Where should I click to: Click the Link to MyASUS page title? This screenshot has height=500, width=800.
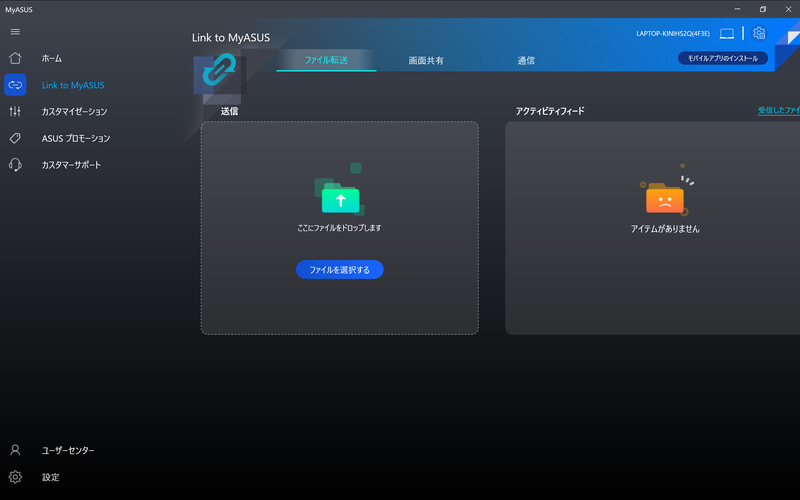(231, 38)
